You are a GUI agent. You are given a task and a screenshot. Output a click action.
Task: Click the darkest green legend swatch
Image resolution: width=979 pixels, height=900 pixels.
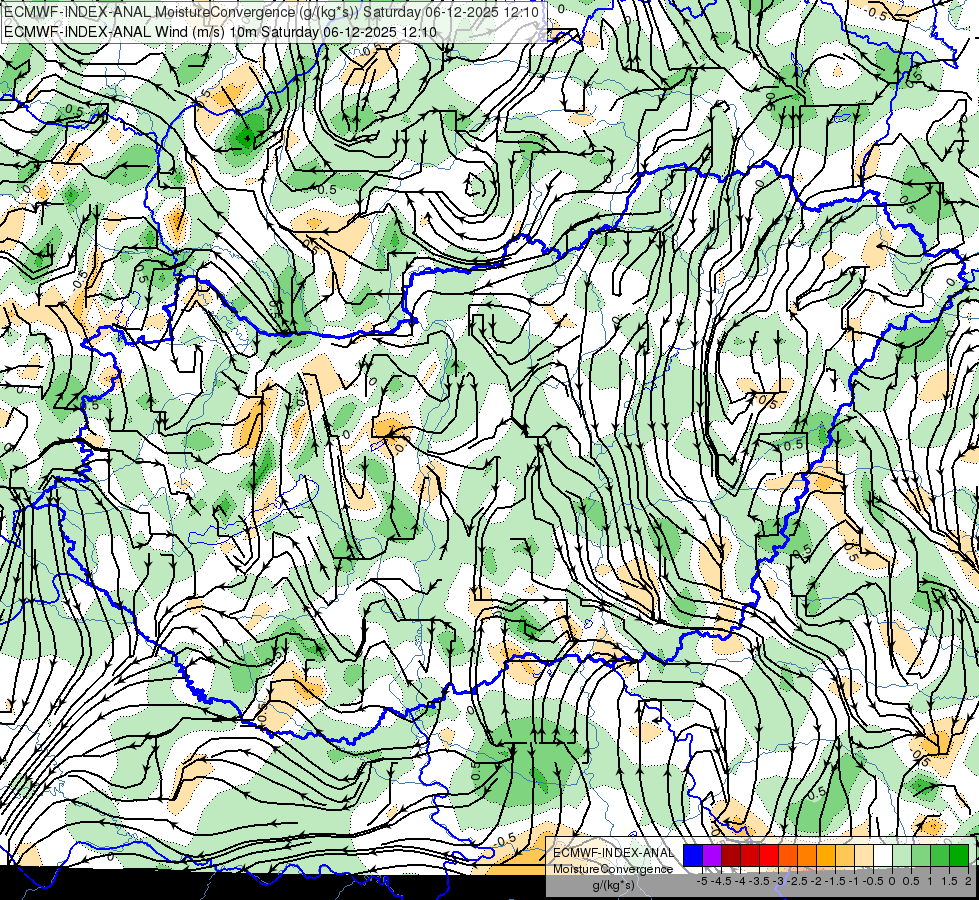coord(958,855)
